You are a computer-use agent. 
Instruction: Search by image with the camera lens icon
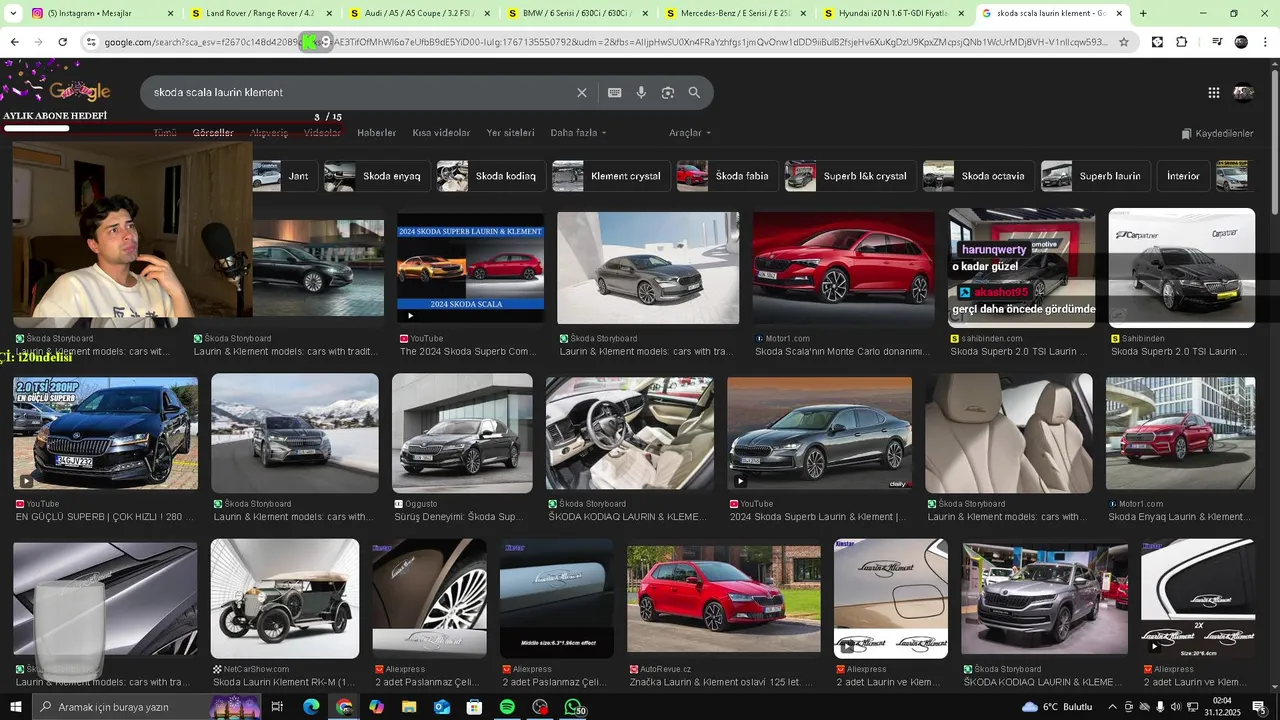668,92
